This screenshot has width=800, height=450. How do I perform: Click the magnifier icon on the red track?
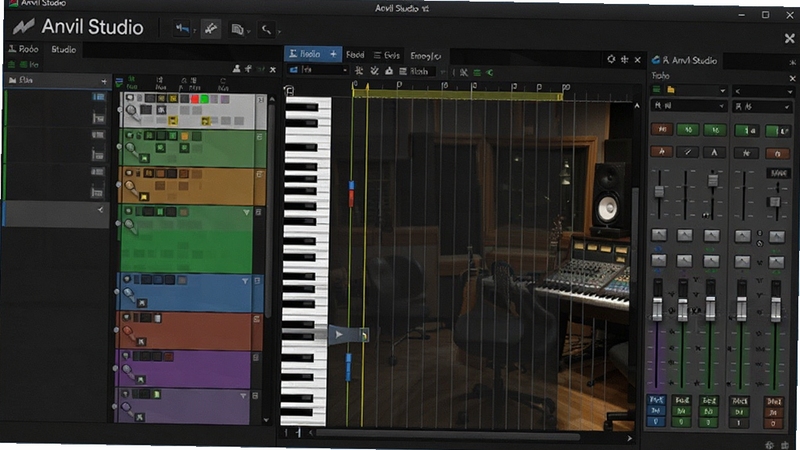(x=128, y=334)
